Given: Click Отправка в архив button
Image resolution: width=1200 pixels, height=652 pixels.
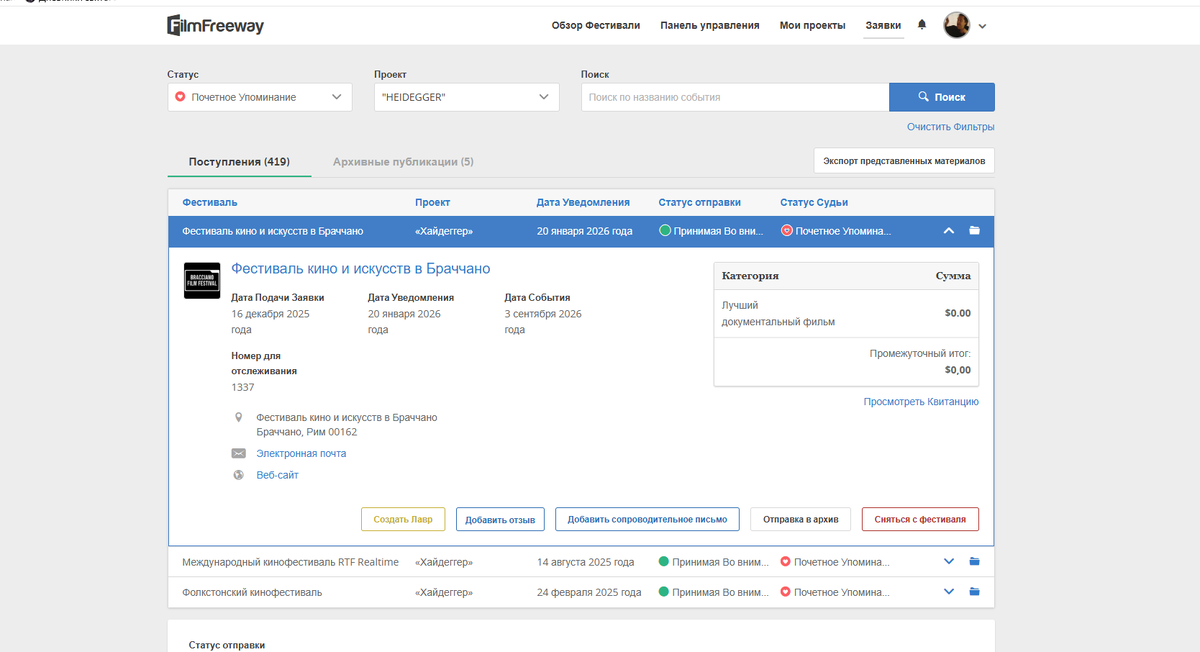Looking at the screenshot, I should [x=800, y=519].
